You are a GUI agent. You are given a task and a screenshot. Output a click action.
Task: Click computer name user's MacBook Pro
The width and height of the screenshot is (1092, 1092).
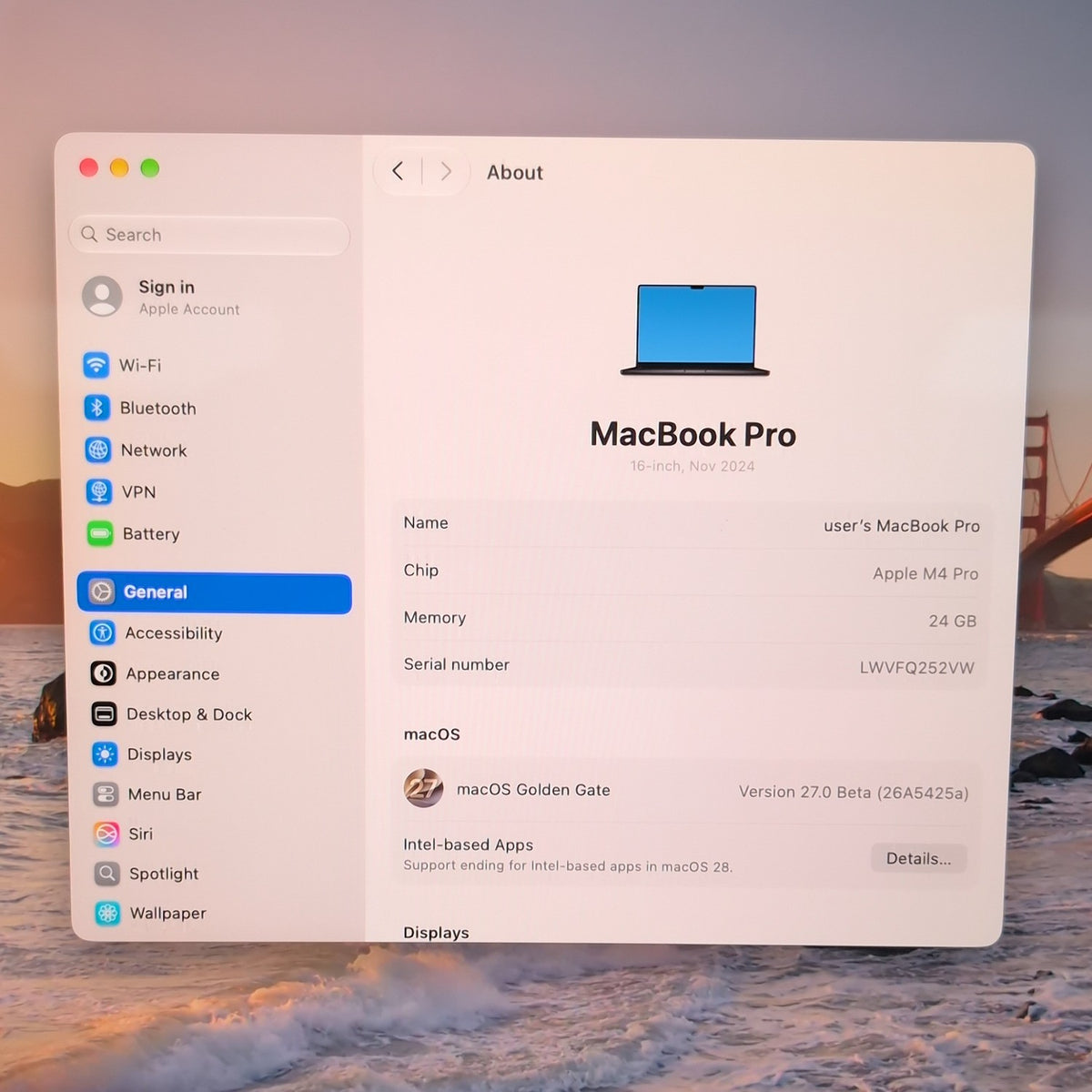(902, 526)
